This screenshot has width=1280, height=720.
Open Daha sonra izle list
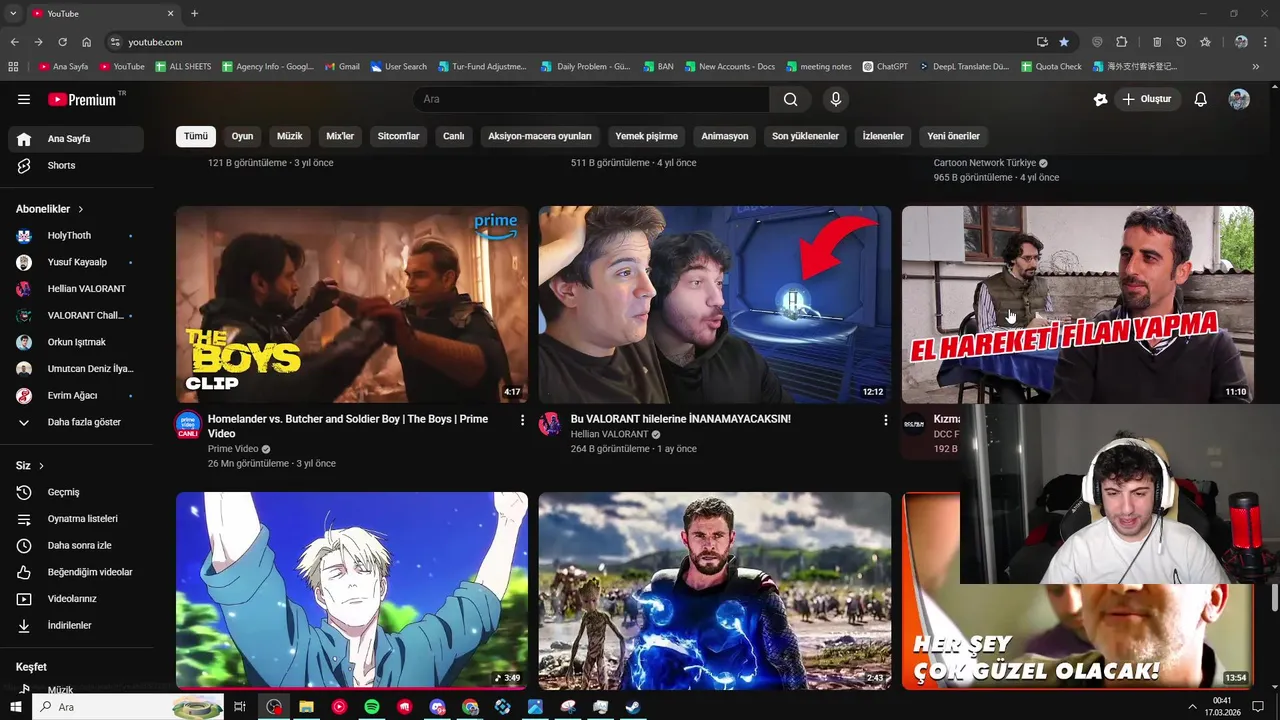(x=76, y=545)
